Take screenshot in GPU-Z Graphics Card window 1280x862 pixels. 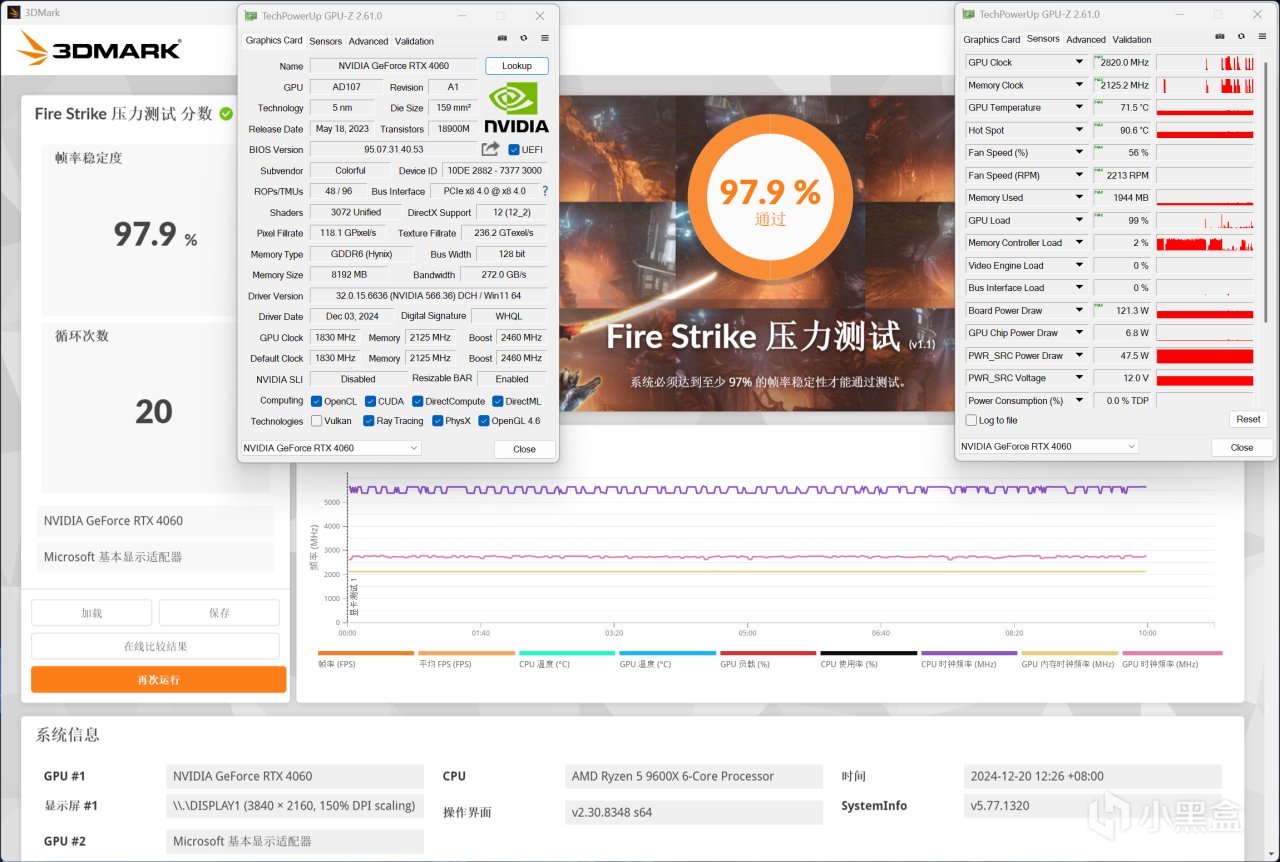pyautogui.click(x=502, y=38)
